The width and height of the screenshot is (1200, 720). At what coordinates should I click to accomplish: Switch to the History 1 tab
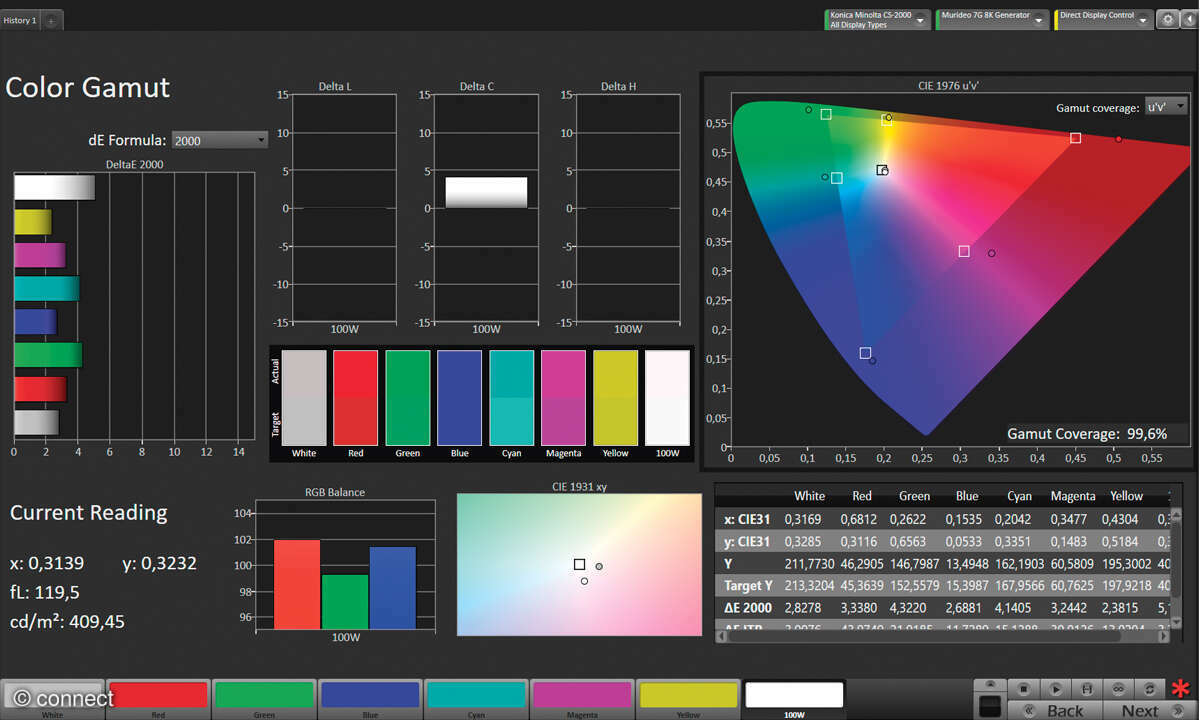tap(20, 20)
